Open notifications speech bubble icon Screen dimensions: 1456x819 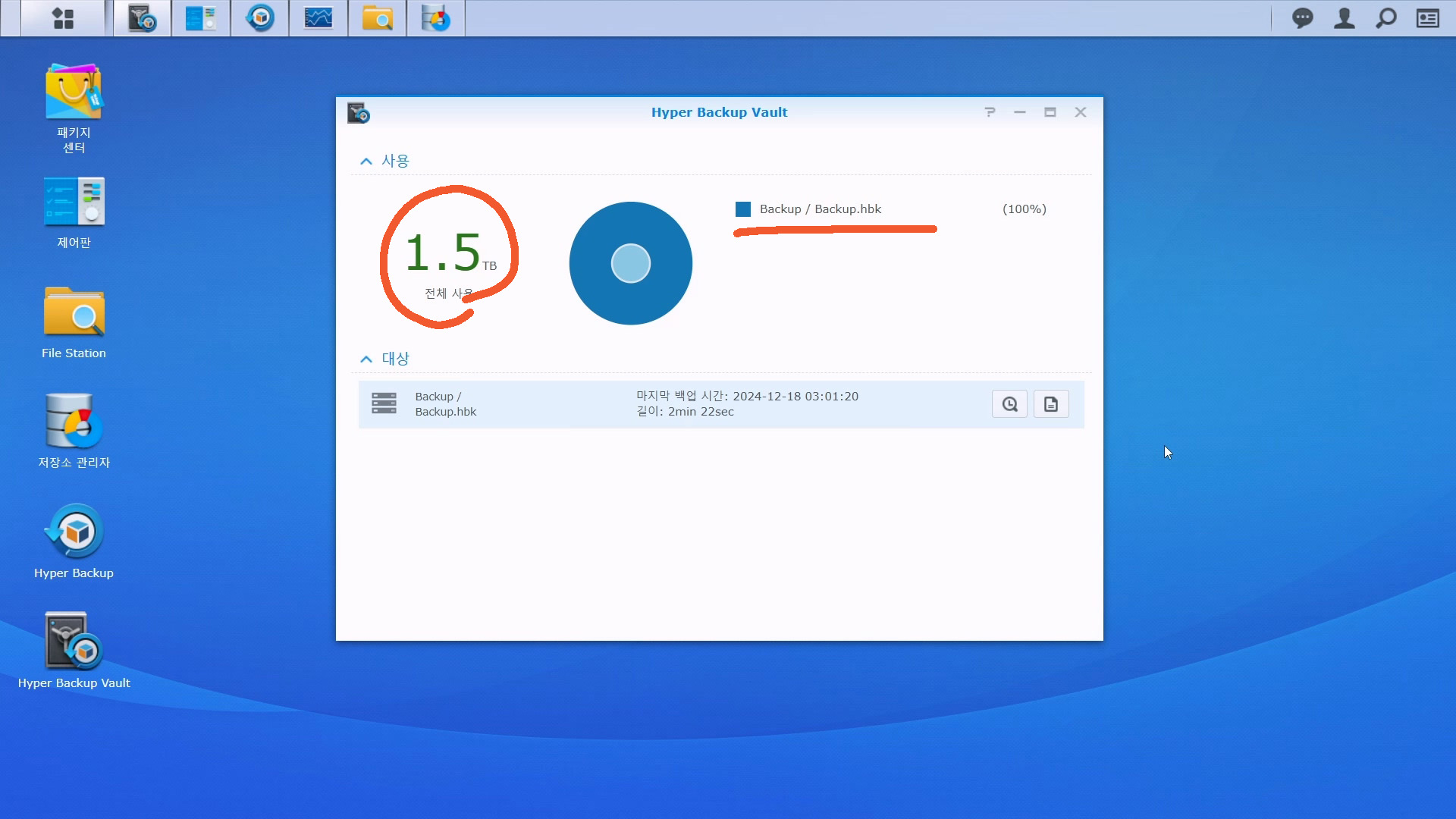tap(1302, 18)
